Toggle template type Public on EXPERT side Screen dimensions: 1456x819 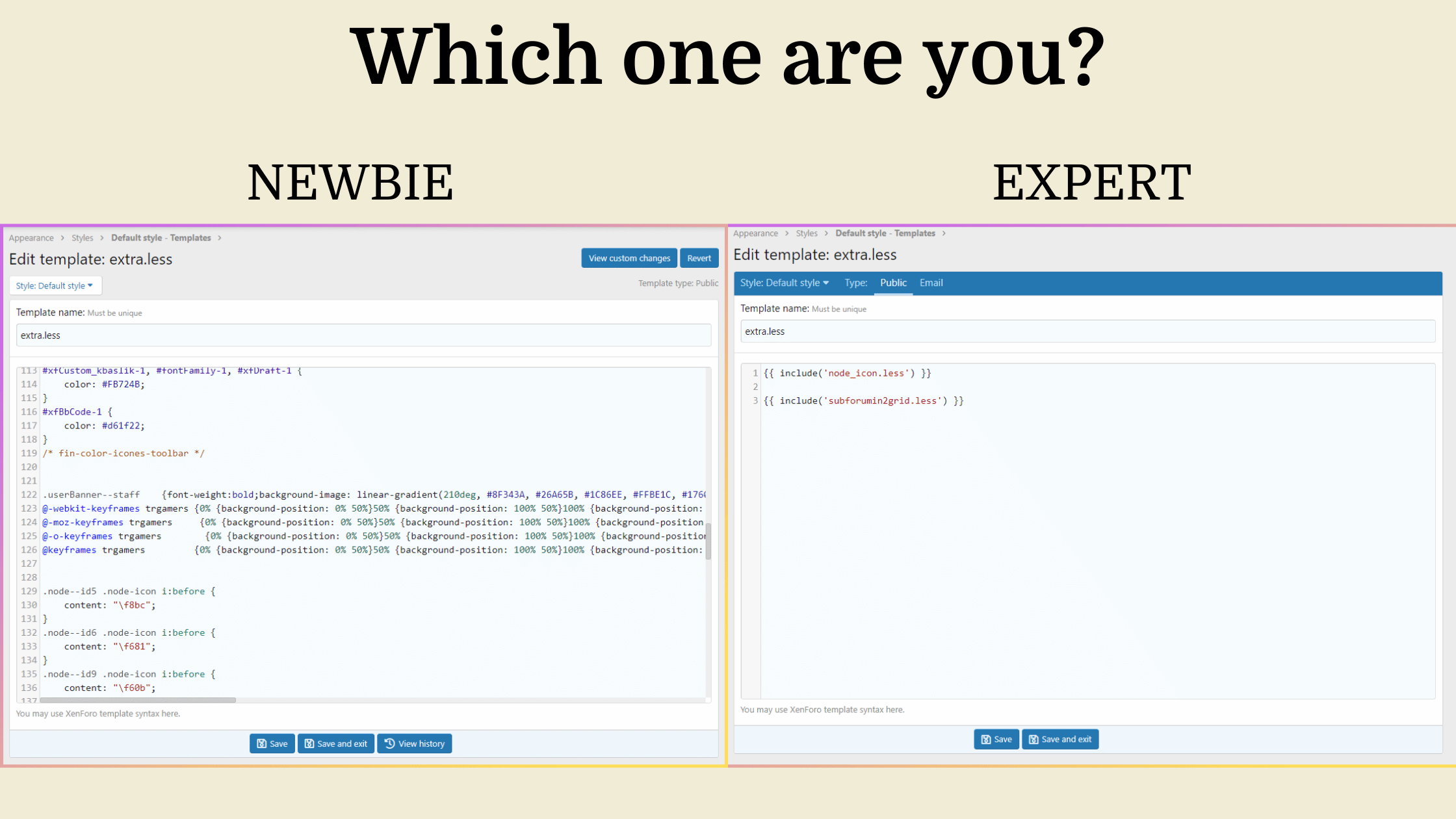[x=893, y=283]
